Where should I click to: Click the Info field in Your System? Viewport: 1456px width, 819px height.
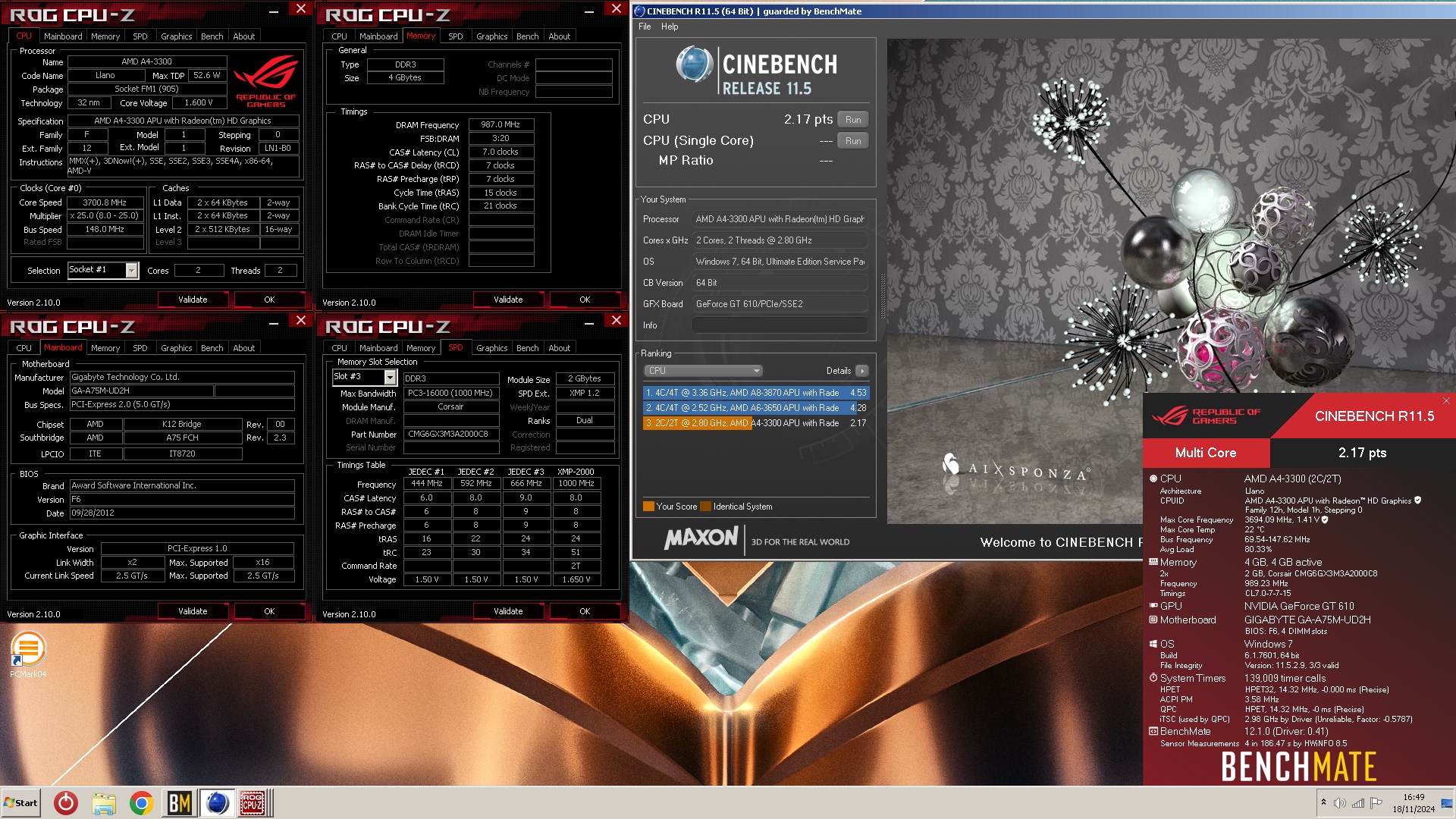pyautogui.click(x=780, y=325)
